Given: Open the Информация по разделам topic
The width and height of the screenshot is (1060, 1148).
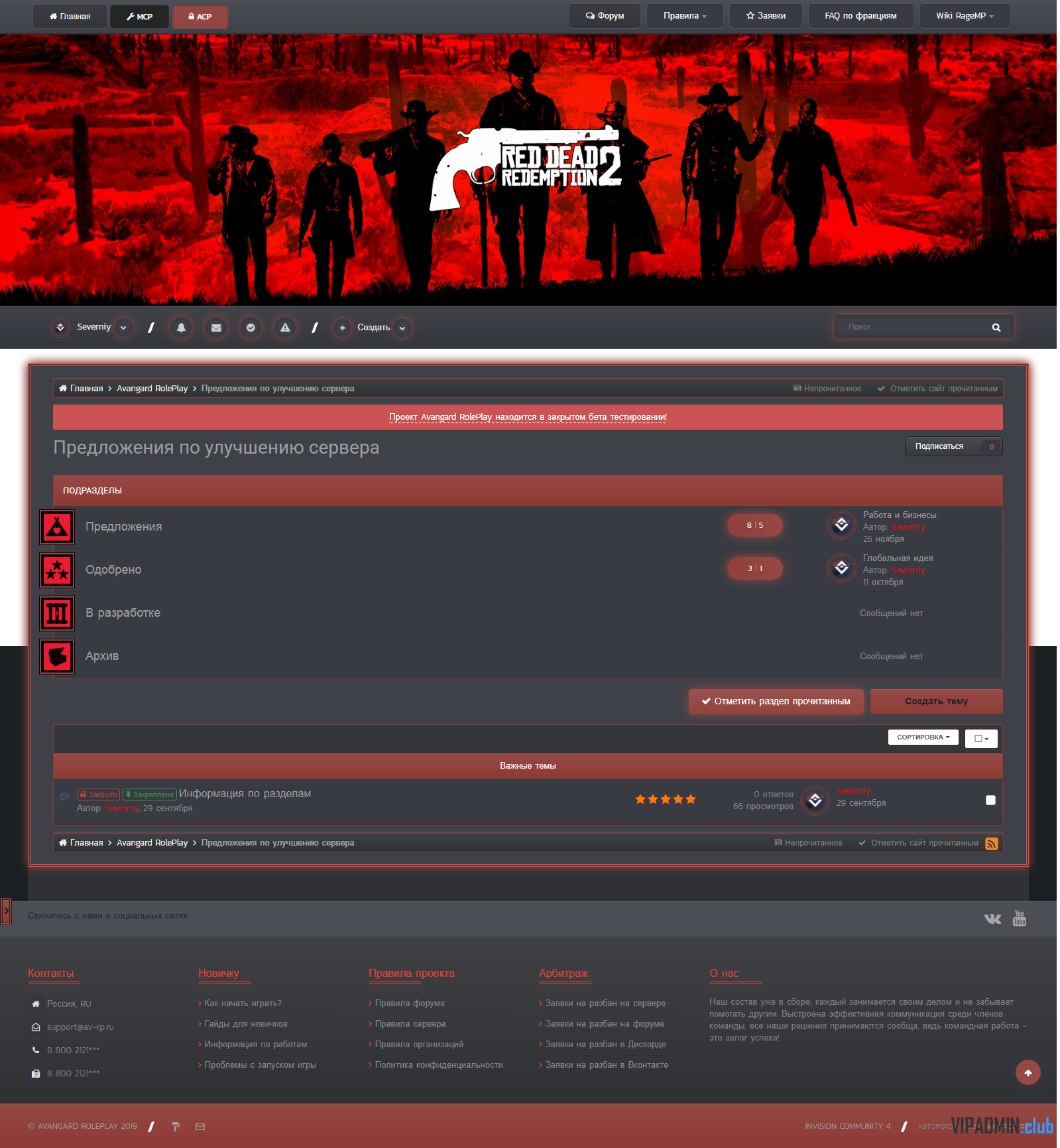Looking at the screenshot, I should 245,794.
